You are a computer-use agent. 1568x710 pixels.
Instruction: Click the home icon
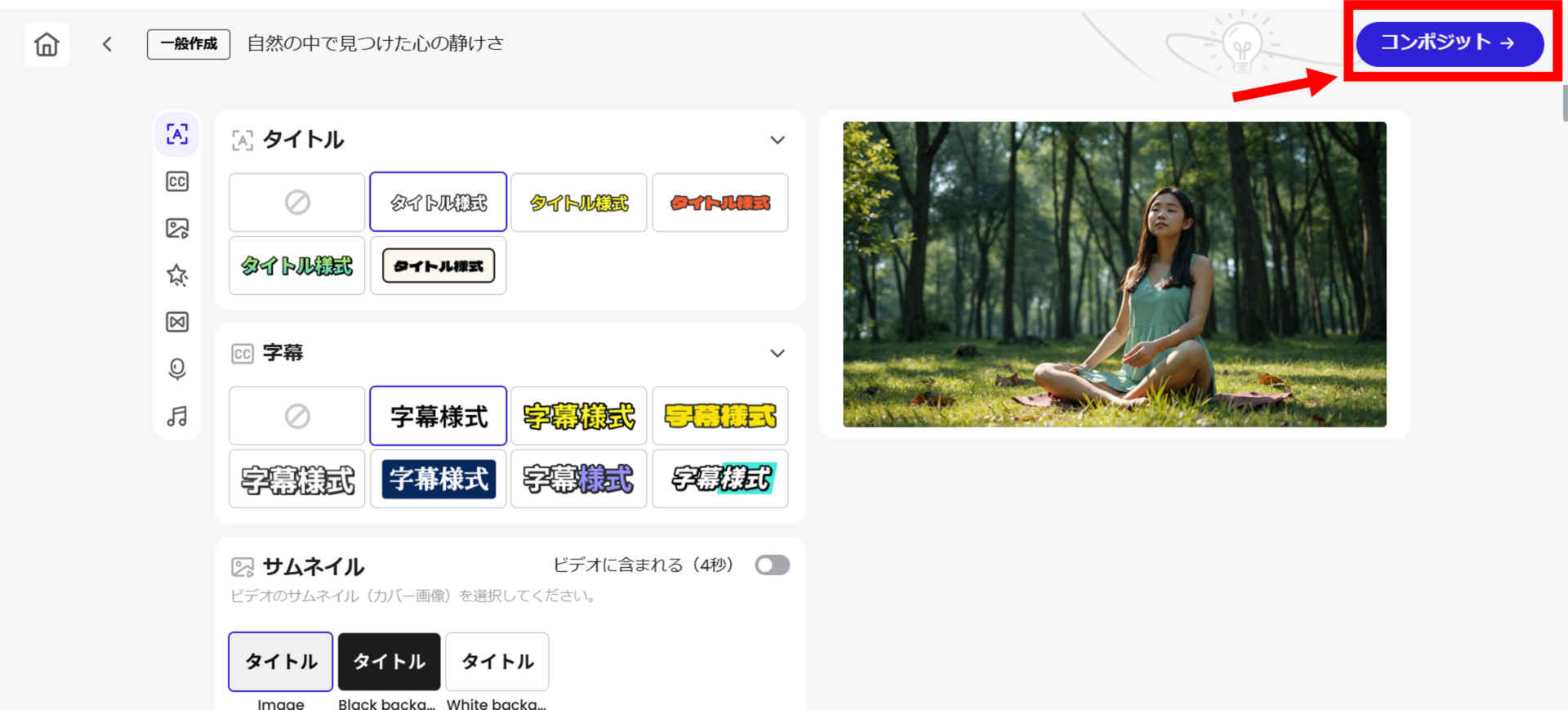[x=47, y=44]
